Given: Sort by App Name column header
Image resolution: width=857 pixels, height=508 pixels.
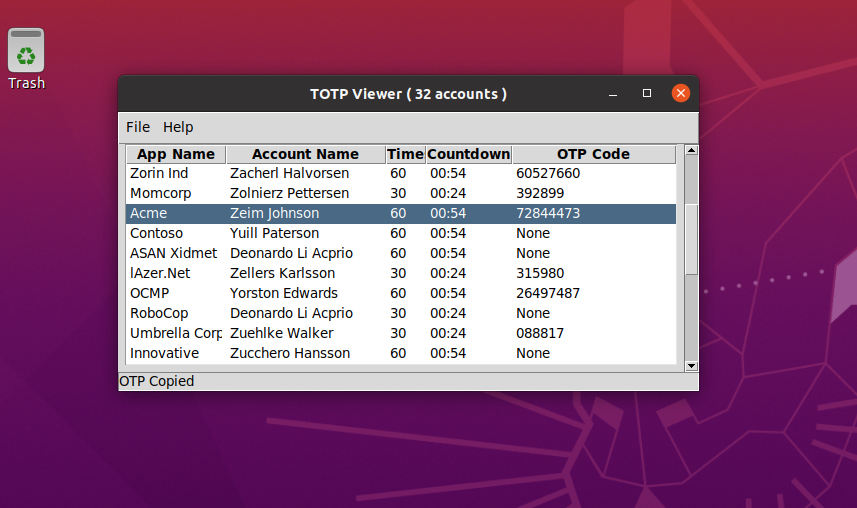Looking at the screenshot, I should click(x=176, y=154).
